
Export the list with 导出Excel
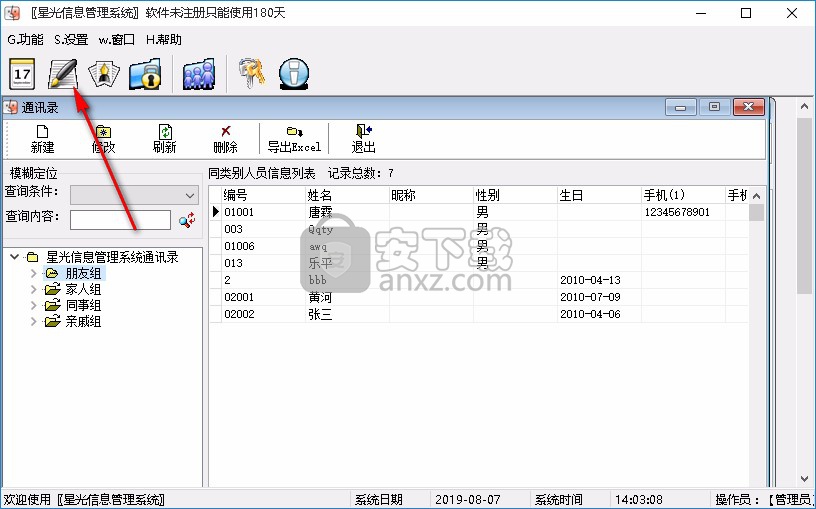294,139
